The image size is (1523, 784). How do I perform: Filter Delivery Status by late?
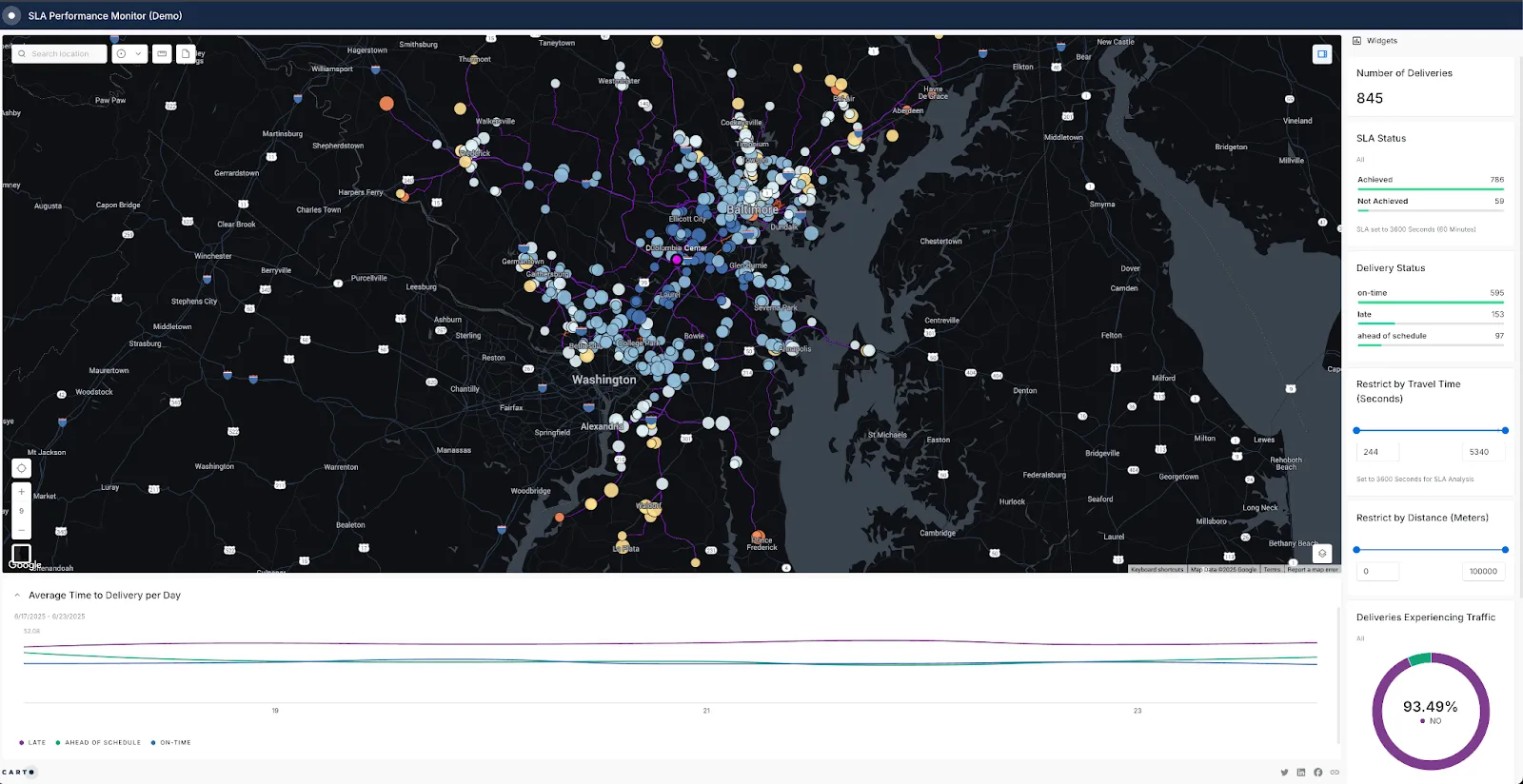[x=1365, y=315]
